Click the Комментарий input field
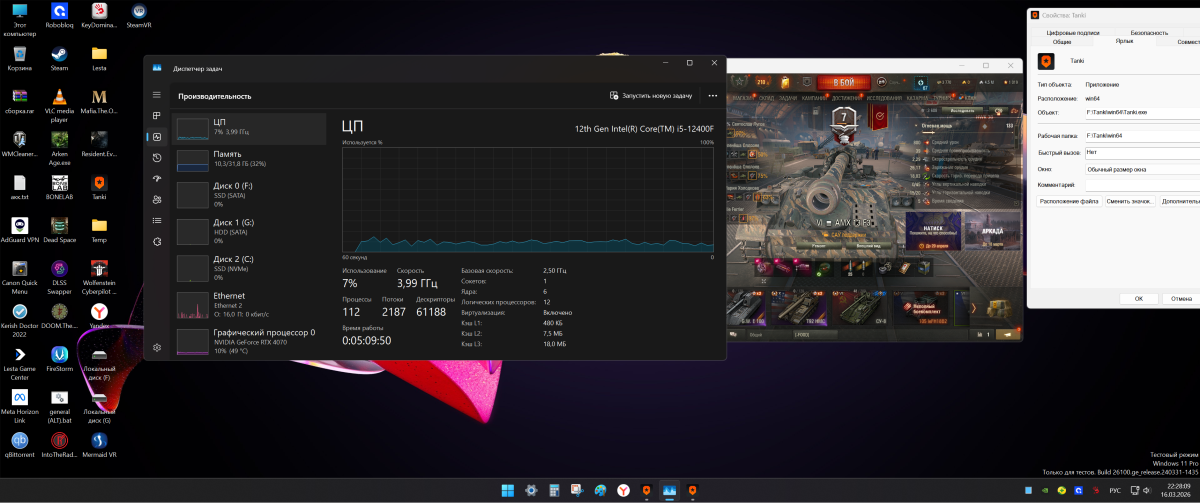The height and width of the screenshot is (503, 1200). (1143, 185)
